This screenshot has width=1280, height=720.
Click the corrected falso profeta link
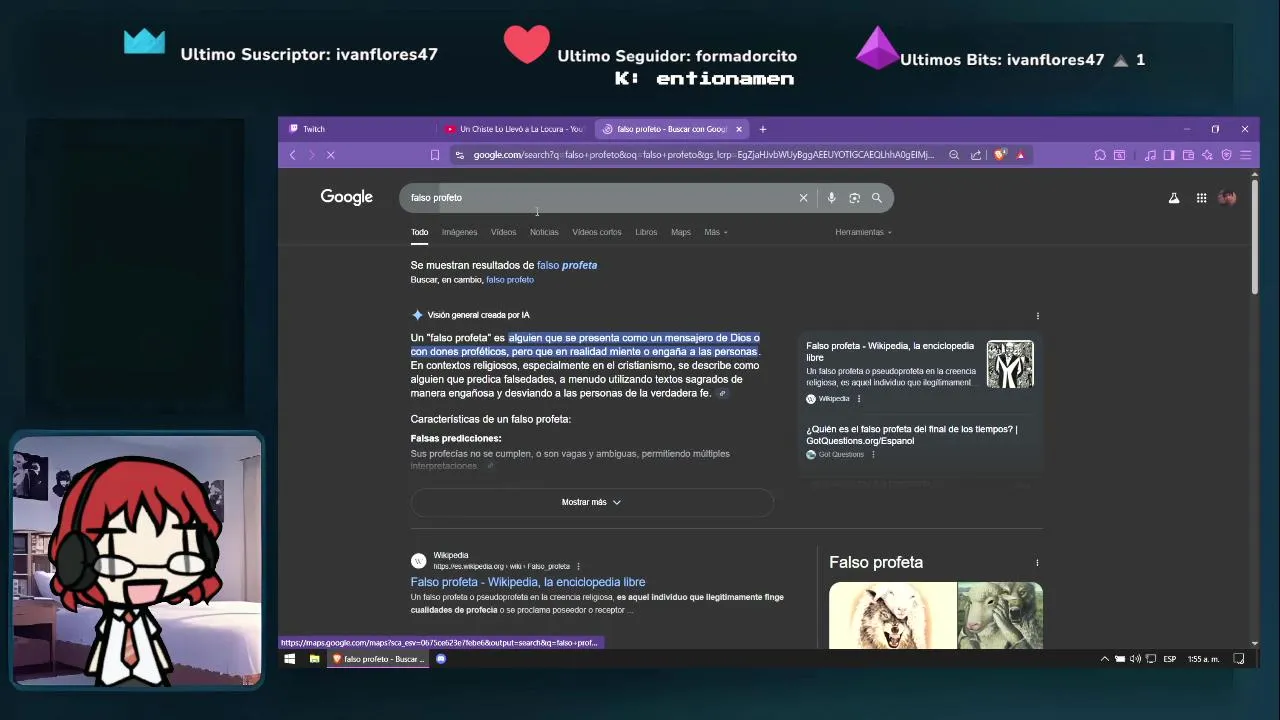coord(567,265)
